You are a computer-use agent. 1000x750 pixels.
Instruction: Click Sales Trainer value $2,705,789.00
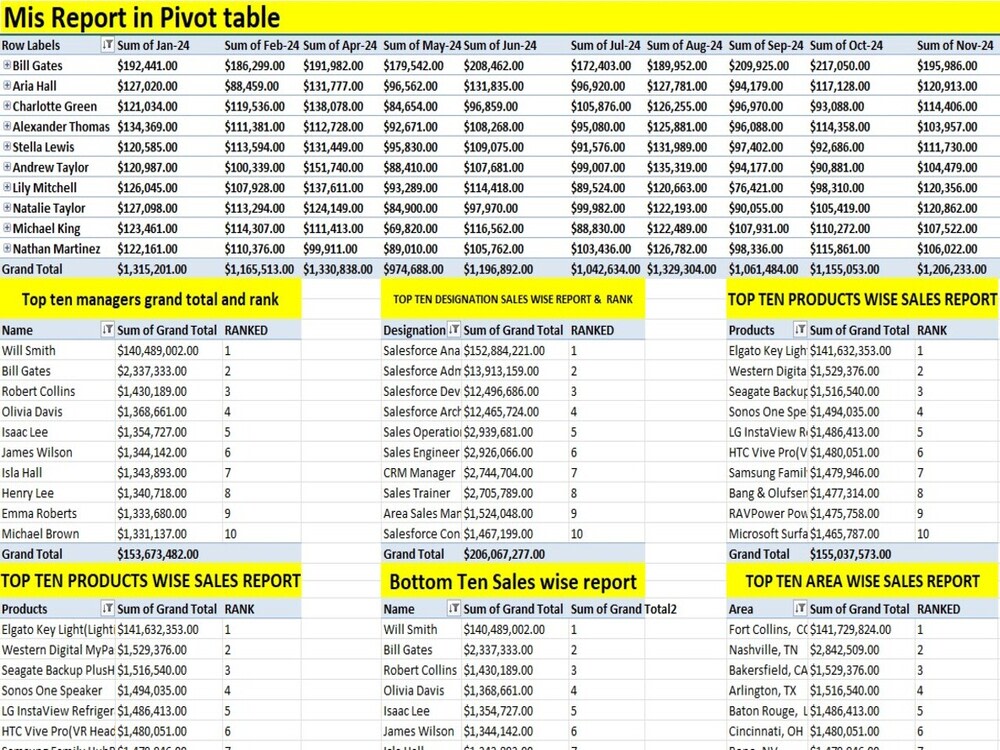[x=498, y=494]
